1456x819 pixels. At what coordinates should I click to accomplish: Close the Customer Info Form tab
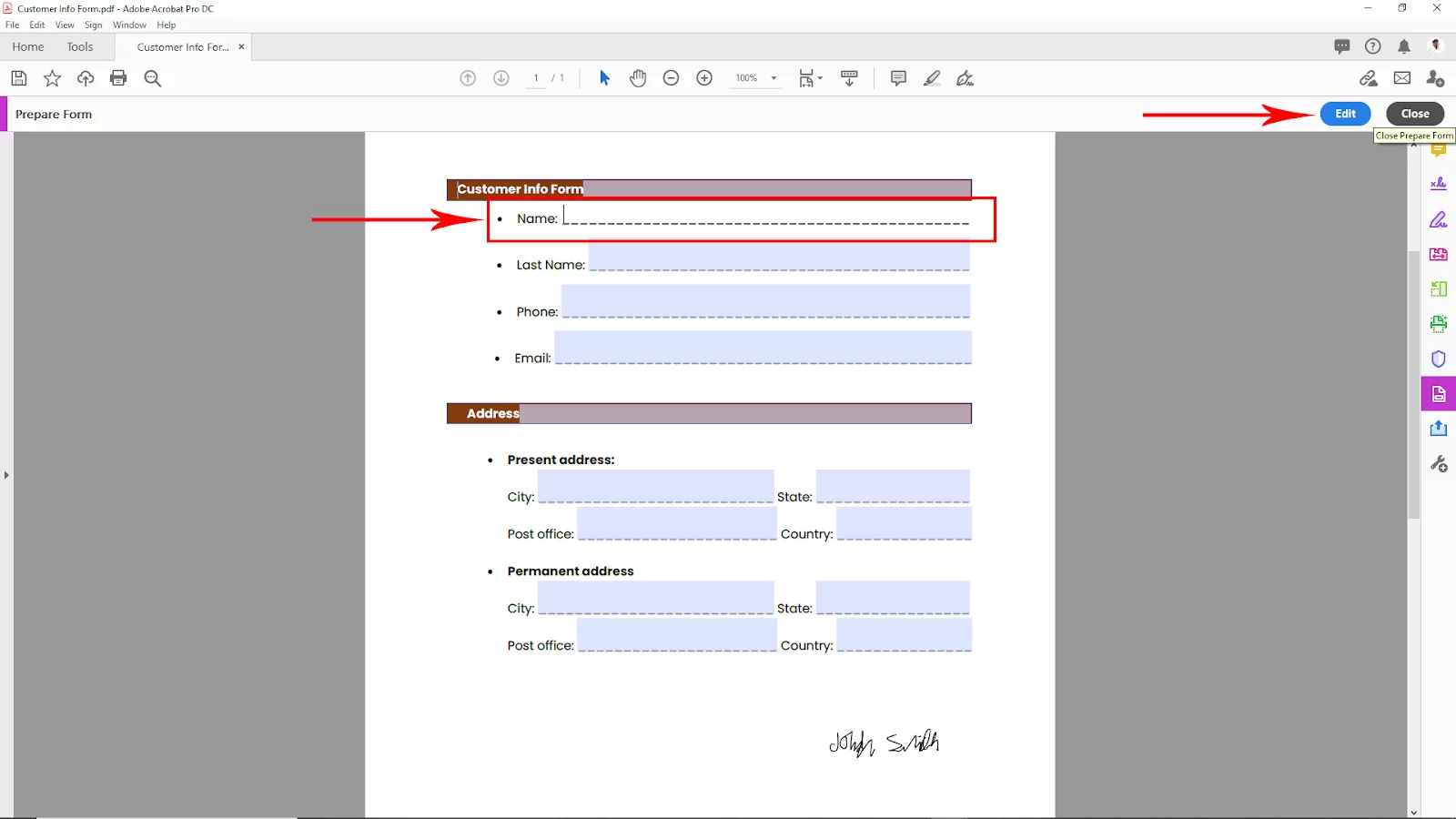coord(241,47)
